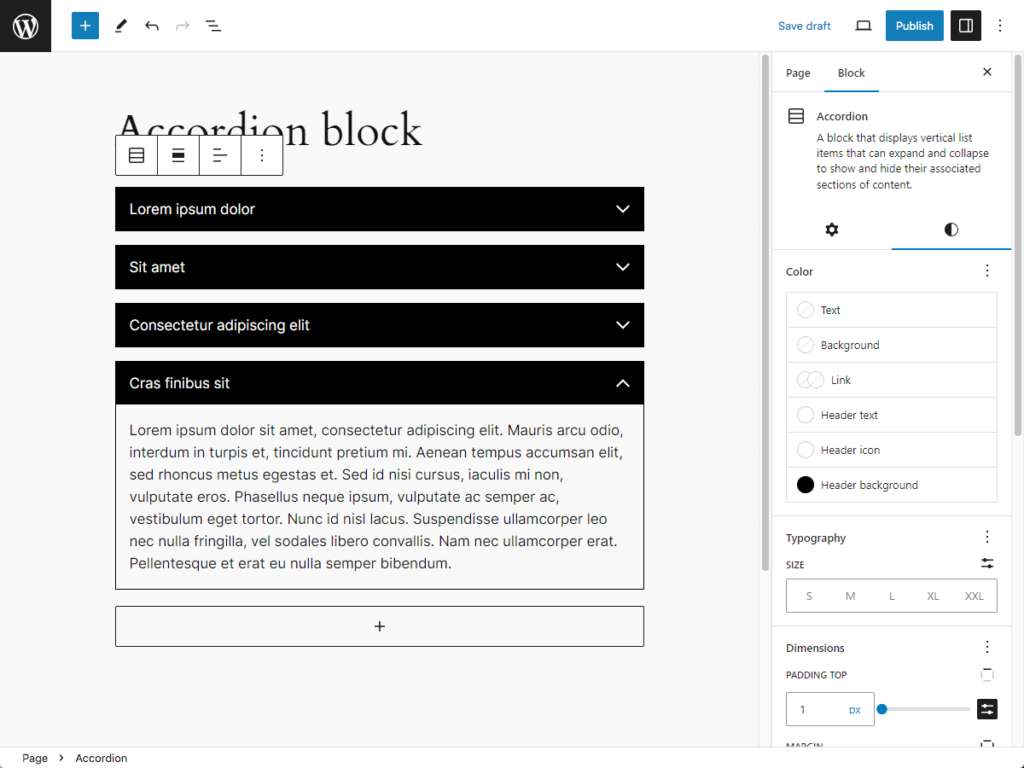Viewport: 1024px width, 768px height.
Task: Click the Publish button
Action: click(914, 26)
